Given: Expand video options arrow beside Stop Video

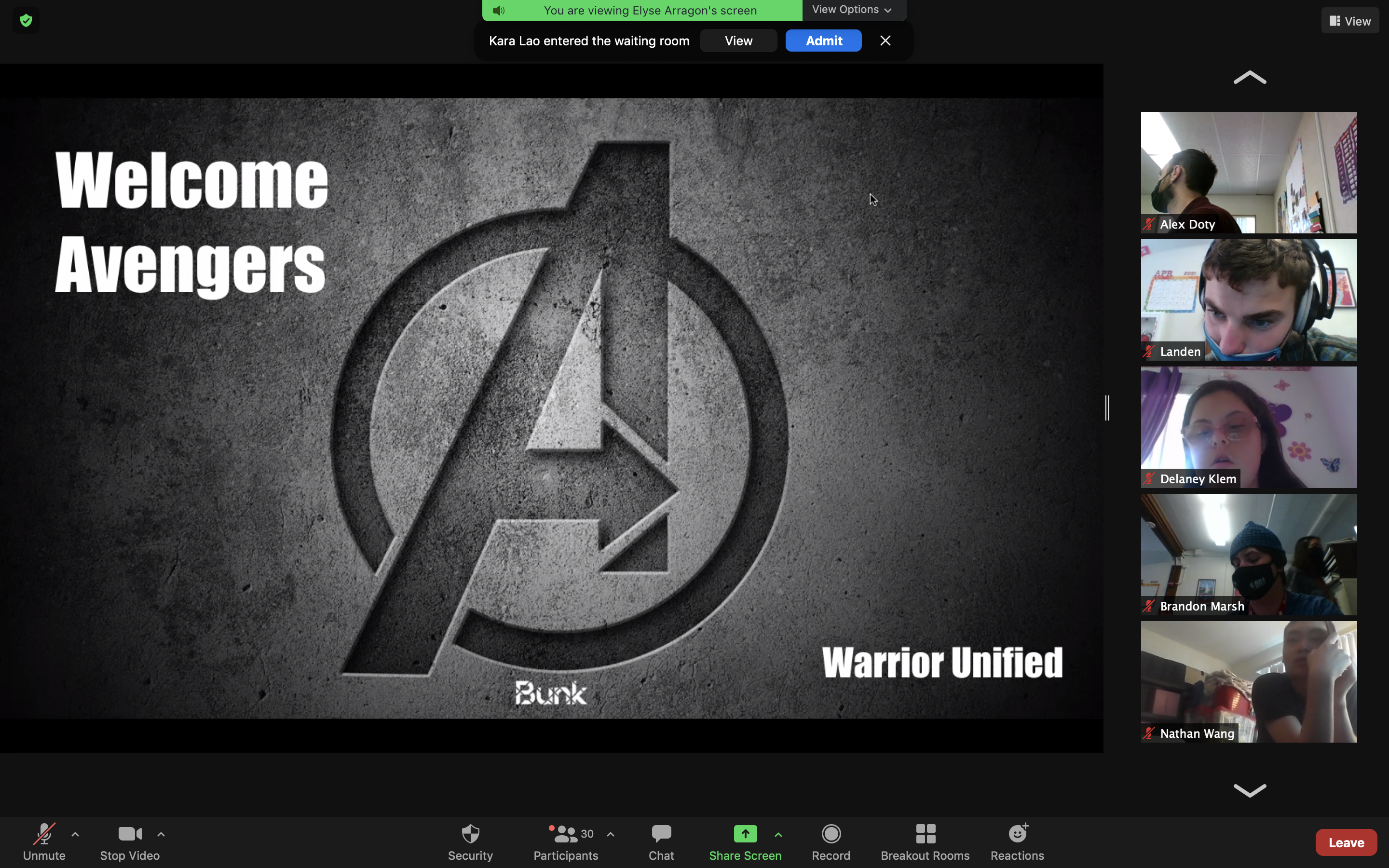Looking at the screenshot, I should 161,834.
